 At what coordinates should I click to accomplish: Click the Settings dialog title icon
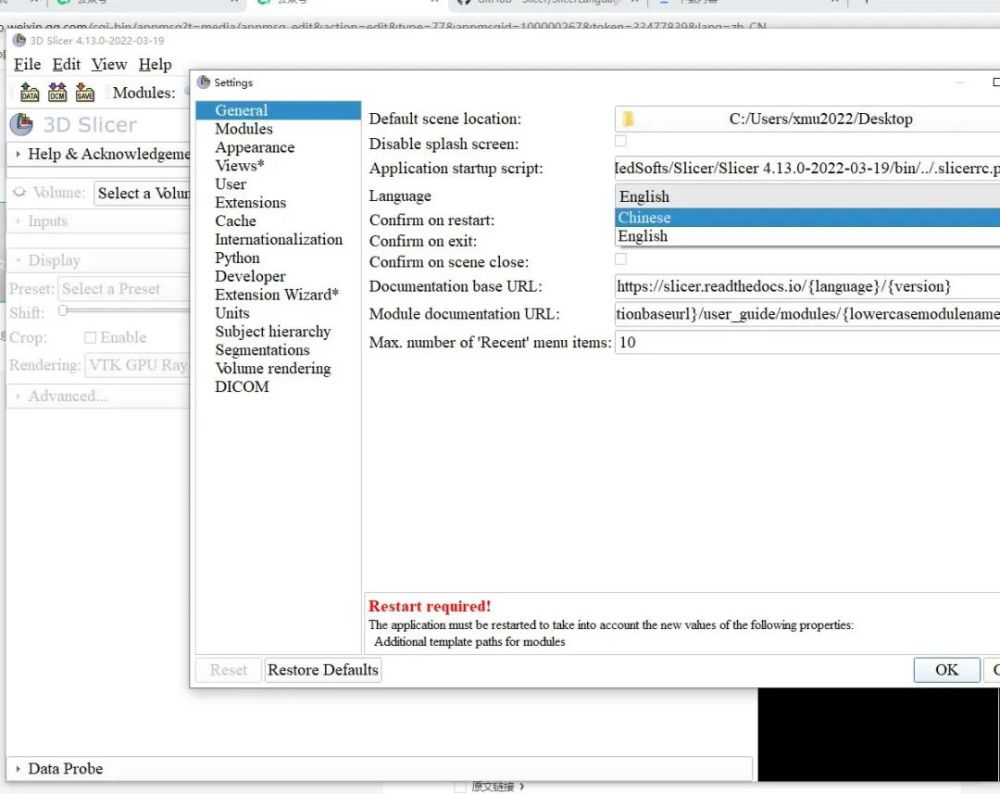click(x=203, y=82)
